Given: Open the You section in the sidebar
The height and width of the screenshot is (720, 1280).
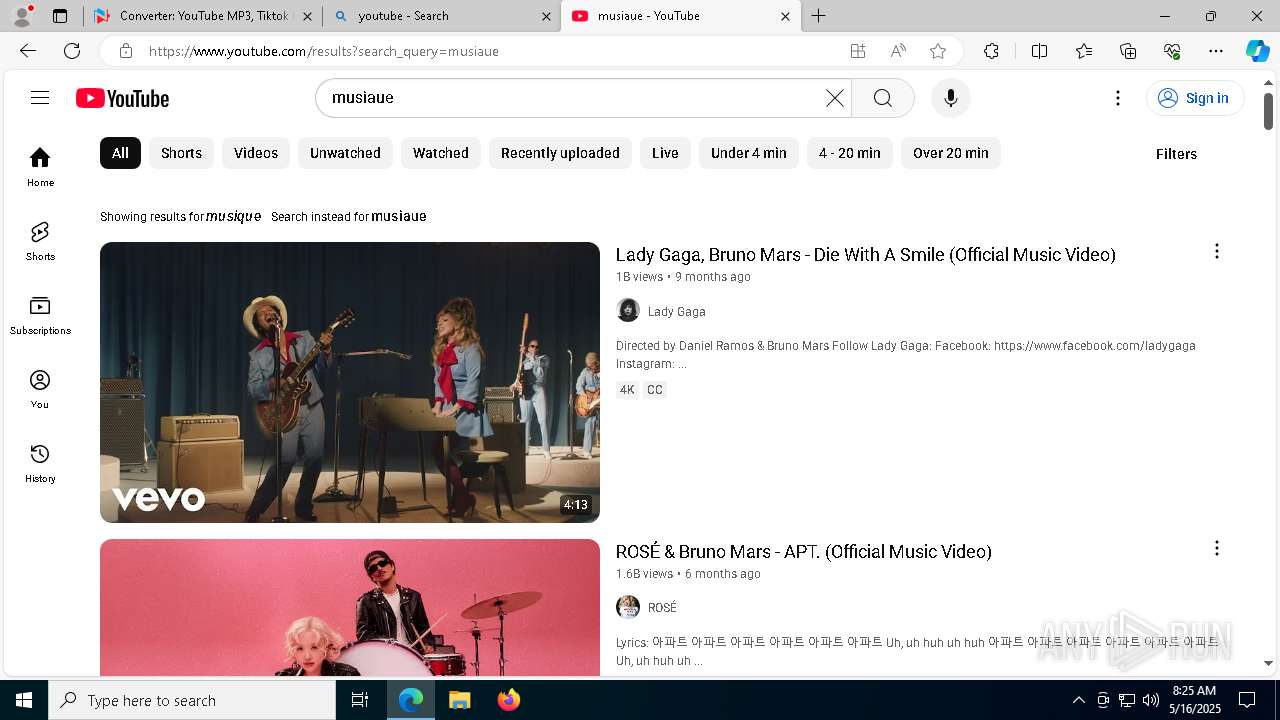Looking at the screenshot, I should (40, 389).
